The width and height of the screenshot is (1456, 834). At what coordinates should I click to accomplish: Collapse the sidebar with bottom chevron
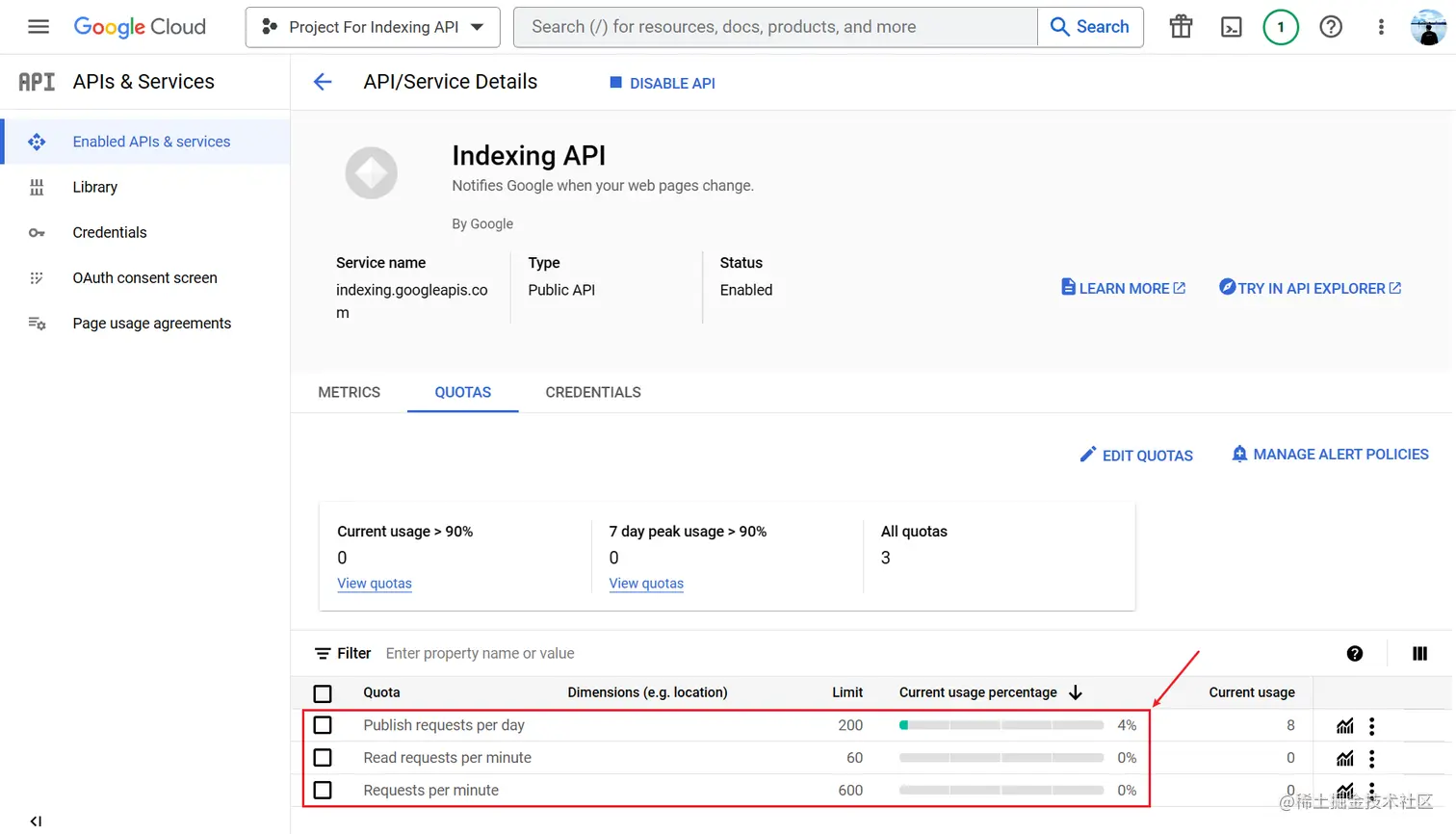click(x=36, y=821)
